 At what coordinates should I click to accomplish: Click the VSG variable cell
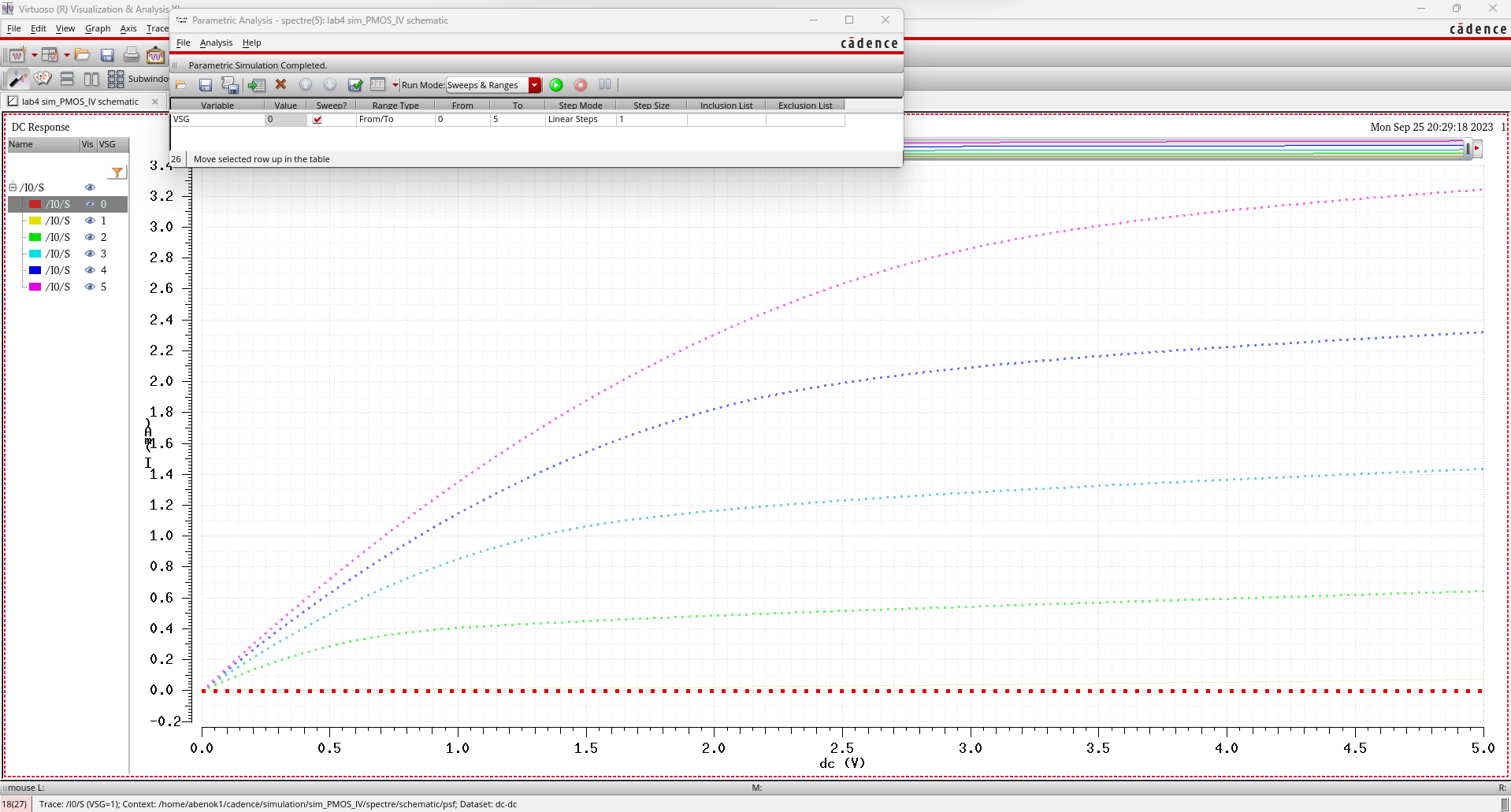tap(217, 120)
